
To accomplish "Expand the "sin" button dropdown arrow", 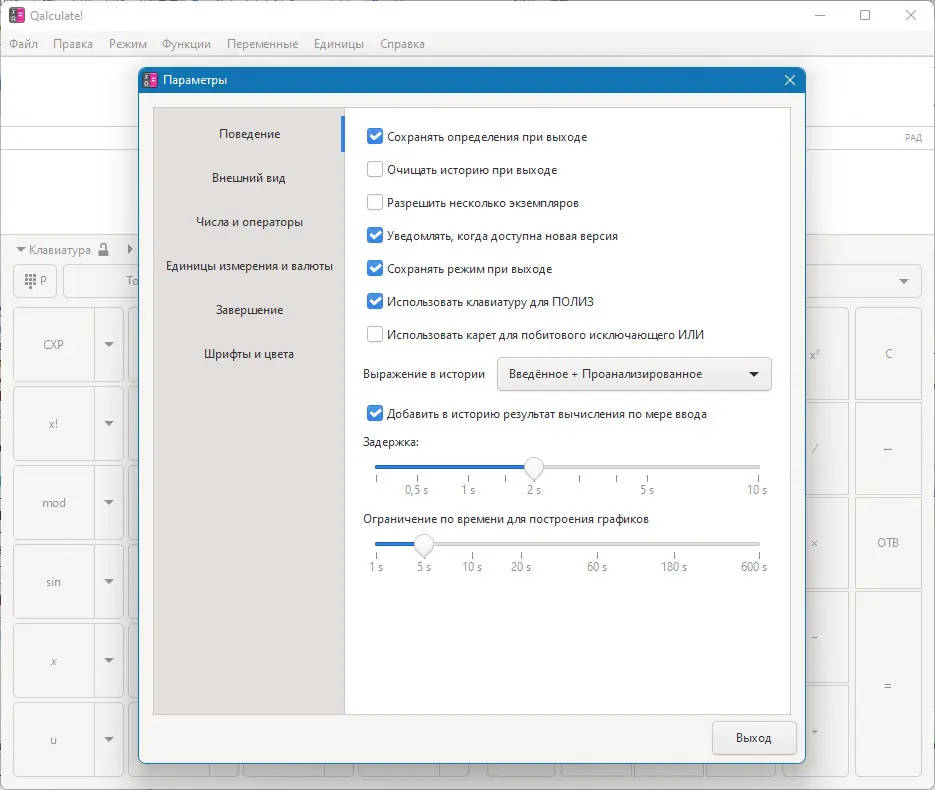I will tap(109, 581).
